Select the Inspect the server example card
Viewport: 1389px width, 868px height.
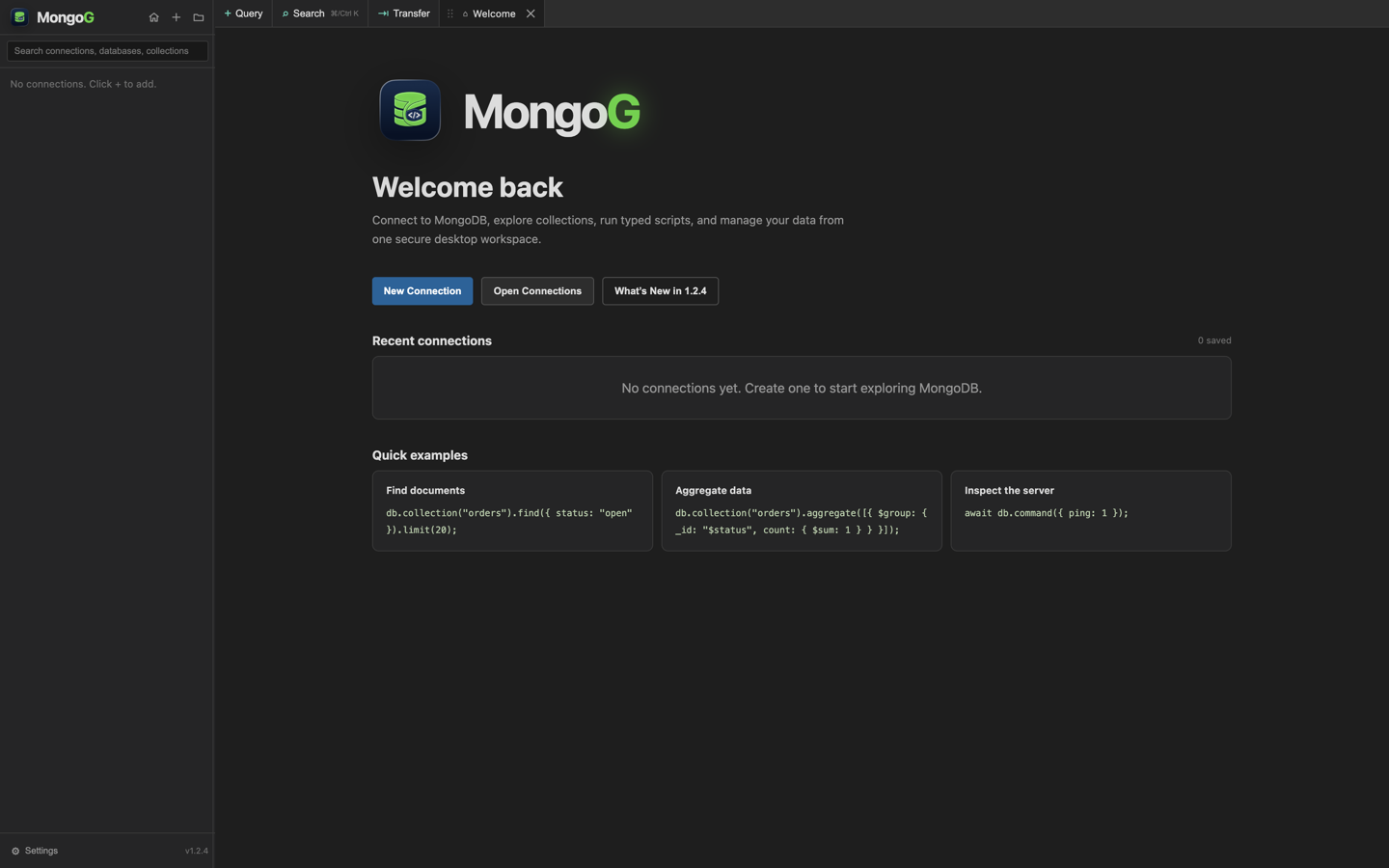point(1091,511)
